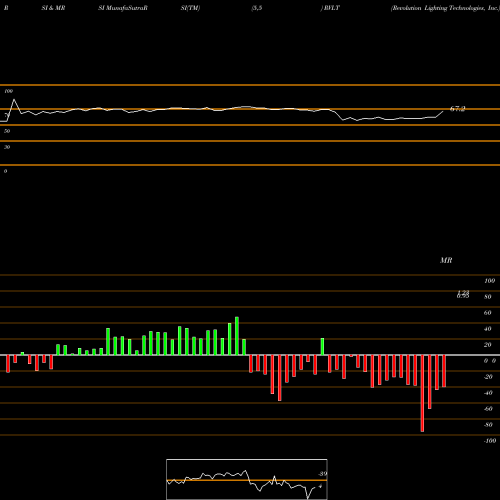The width and height of the screenshot is (500, 500).
Task: Click the RSI current value '67.2'
Action: (457, 109)
